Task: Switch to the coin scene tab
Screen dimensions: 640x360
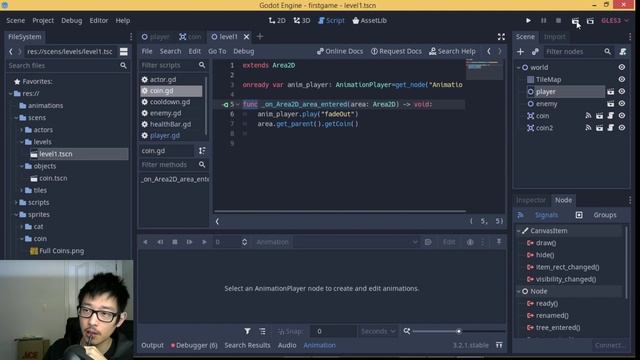Action: [x=190, y=37]
